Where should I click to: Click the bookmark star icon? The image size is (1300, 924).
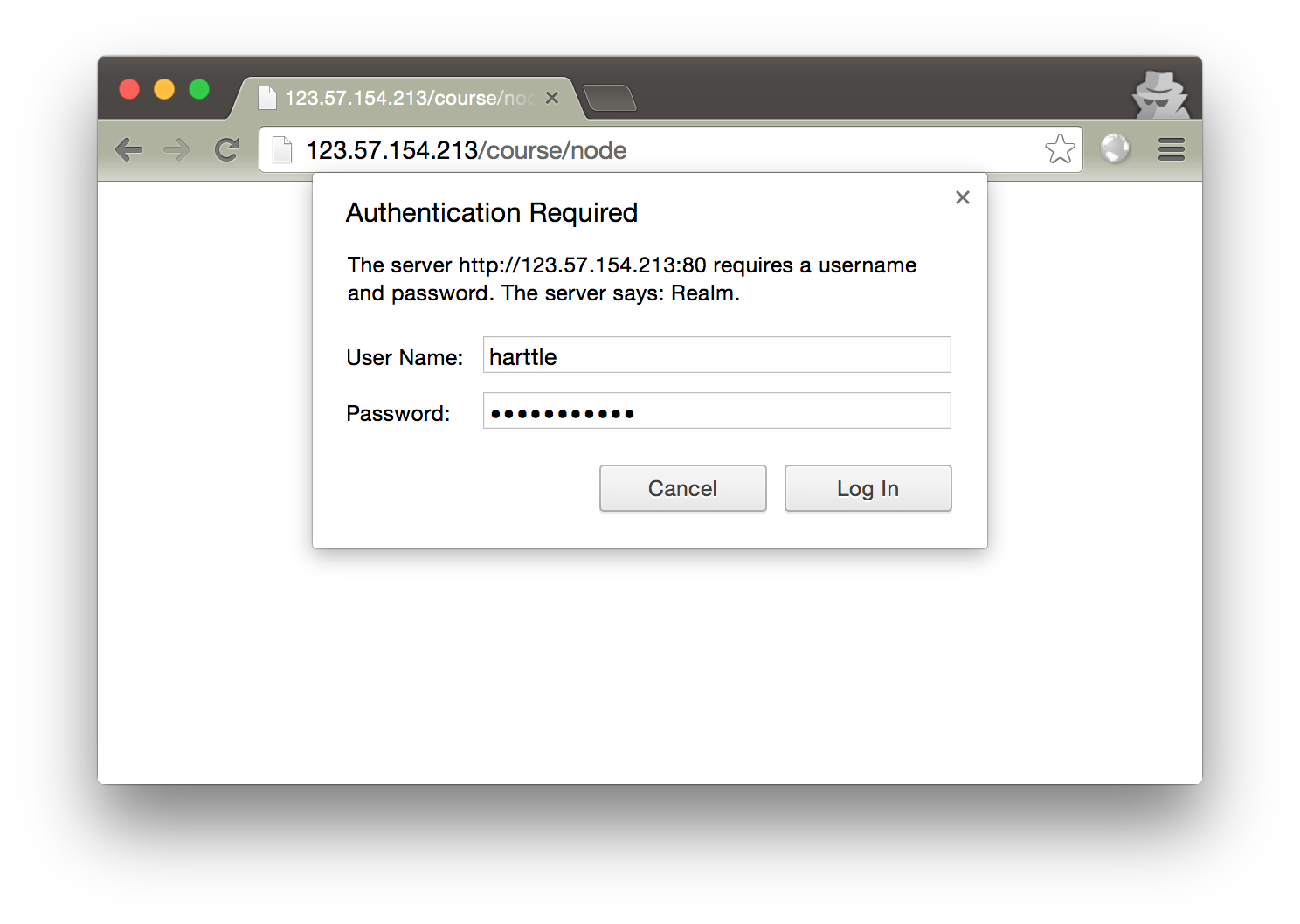click(x=1060, y=149)
